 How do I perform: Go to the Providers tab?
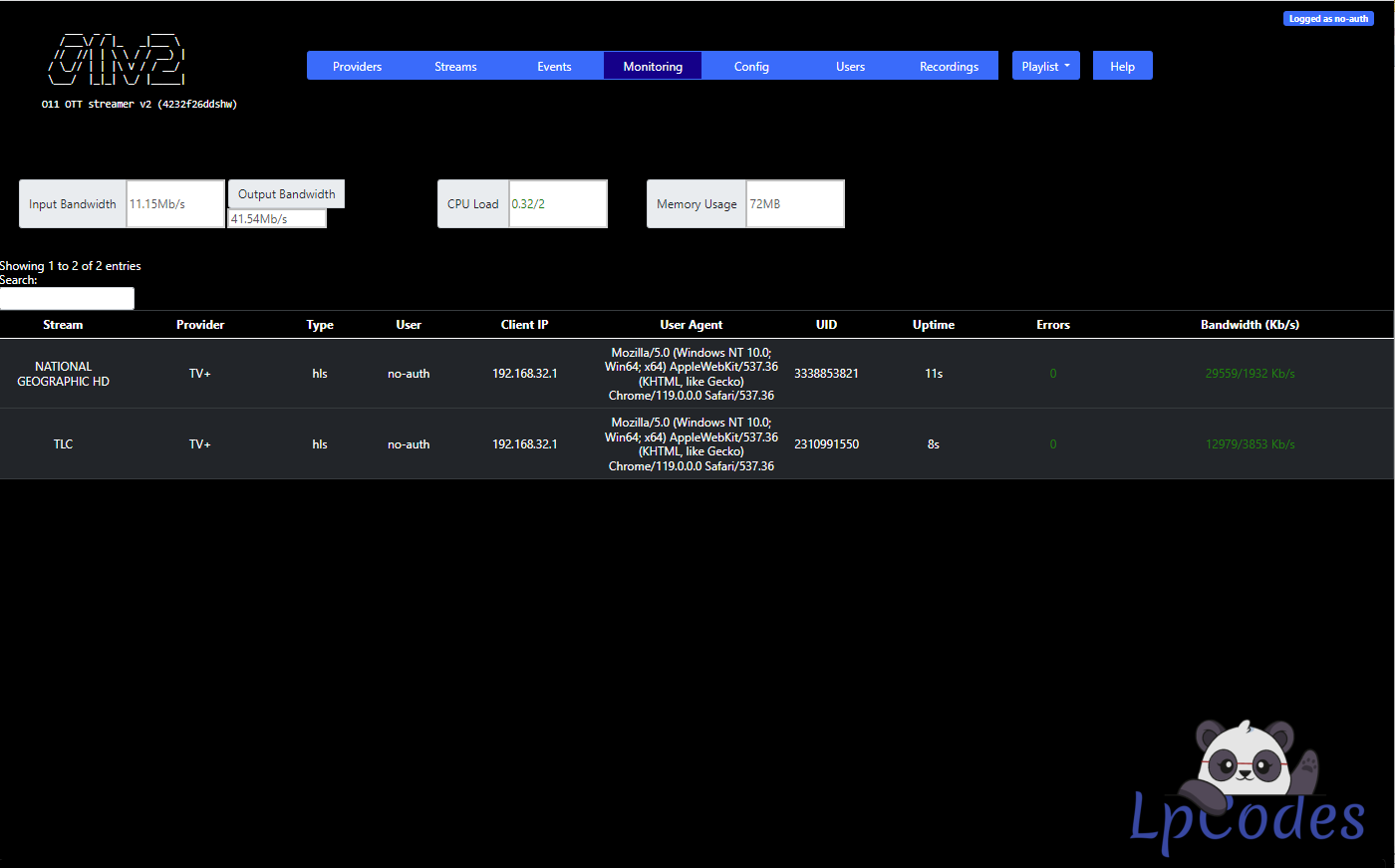(357, 66)
